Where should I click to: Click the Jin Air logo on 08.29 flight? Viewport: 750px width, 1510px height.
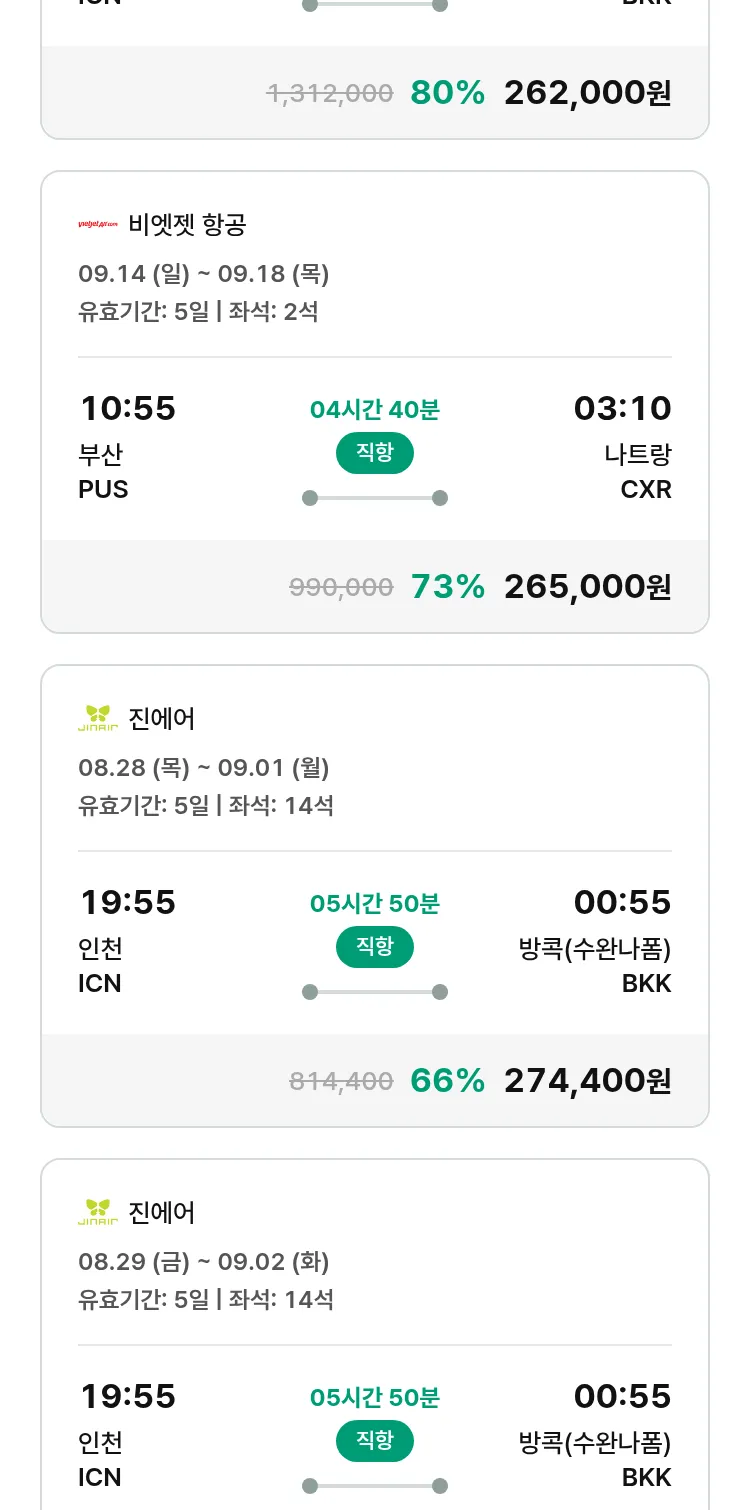click(x=98, y=1212)
